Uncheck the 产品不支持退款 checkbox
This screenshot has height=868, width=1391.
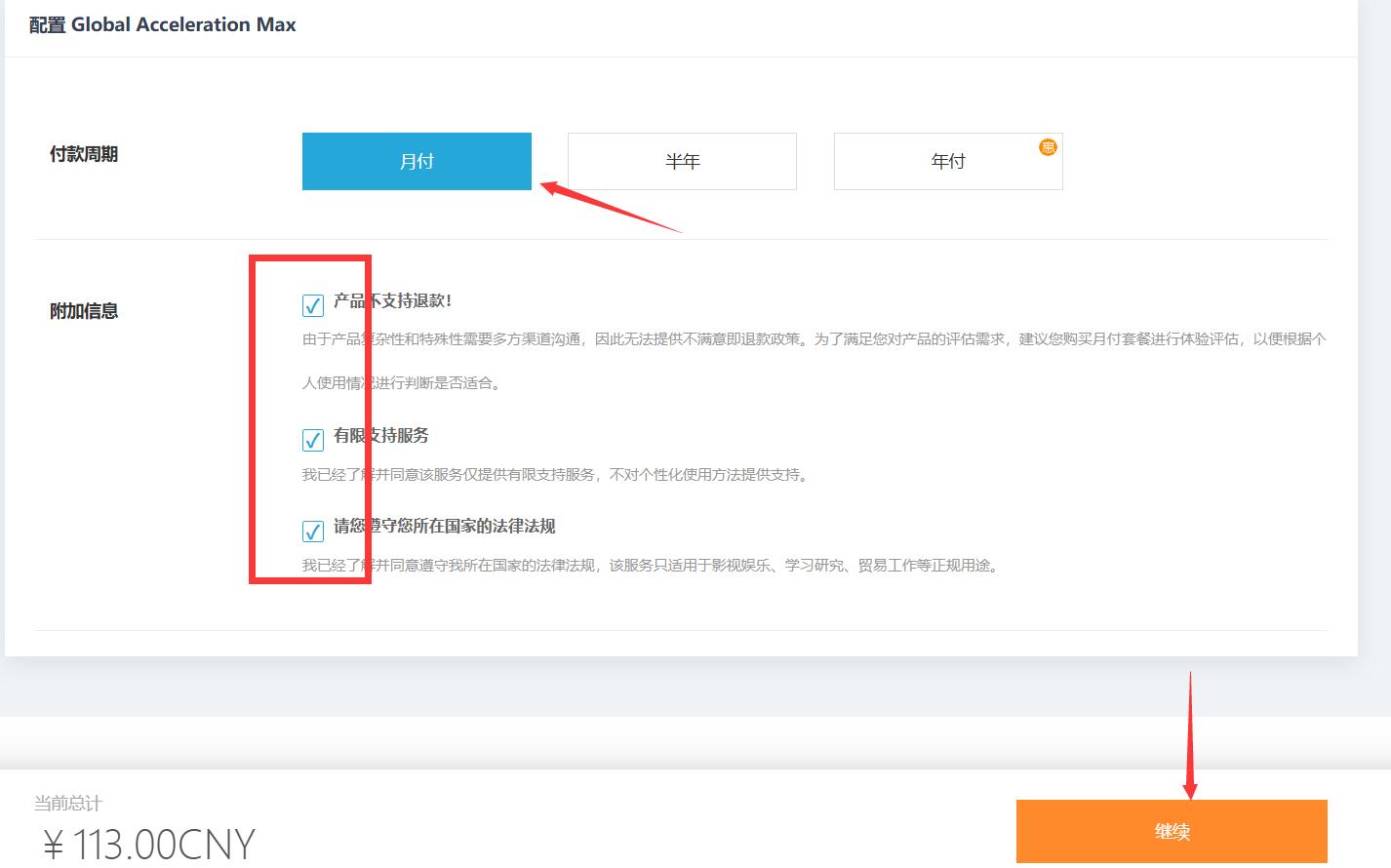click(313, 306)
